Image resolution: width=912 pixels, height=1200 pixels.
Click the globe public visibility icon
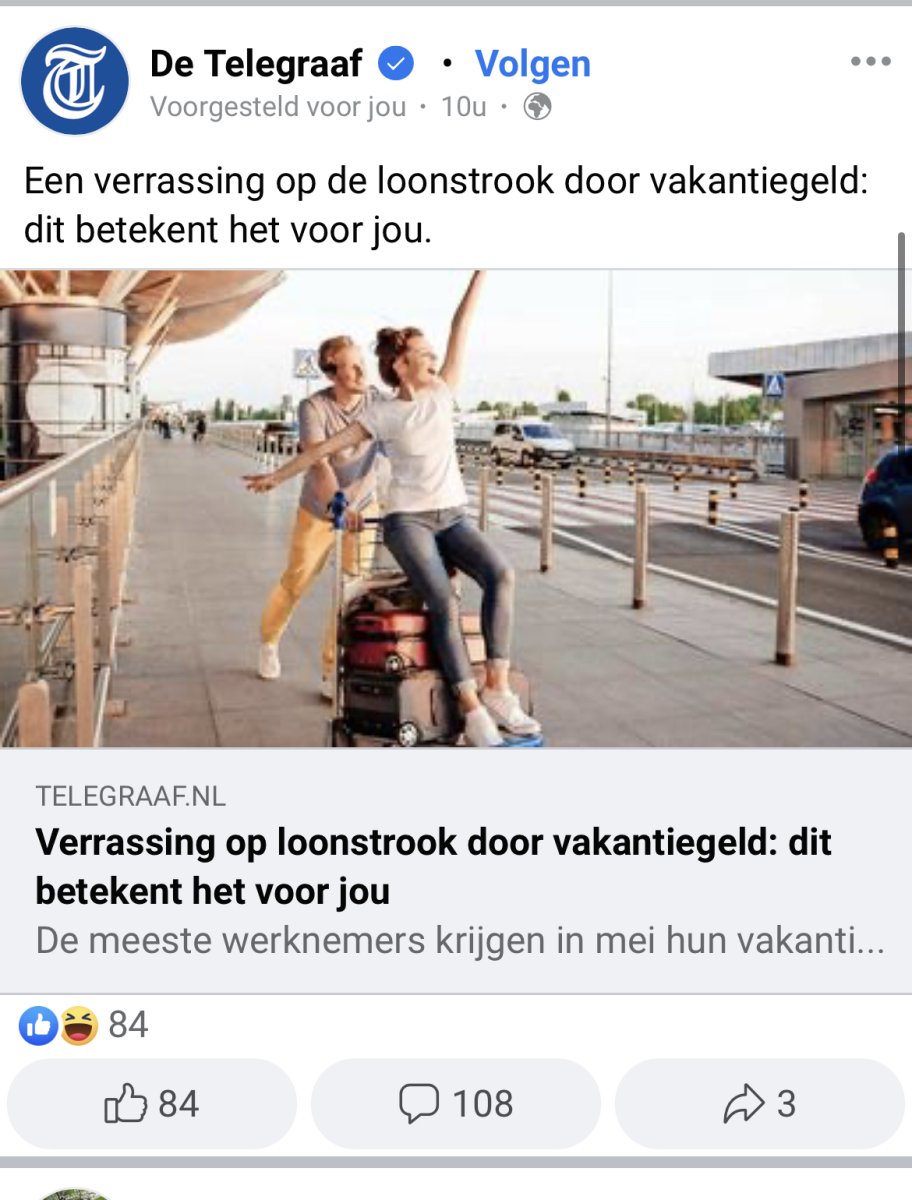pos(538,106)
